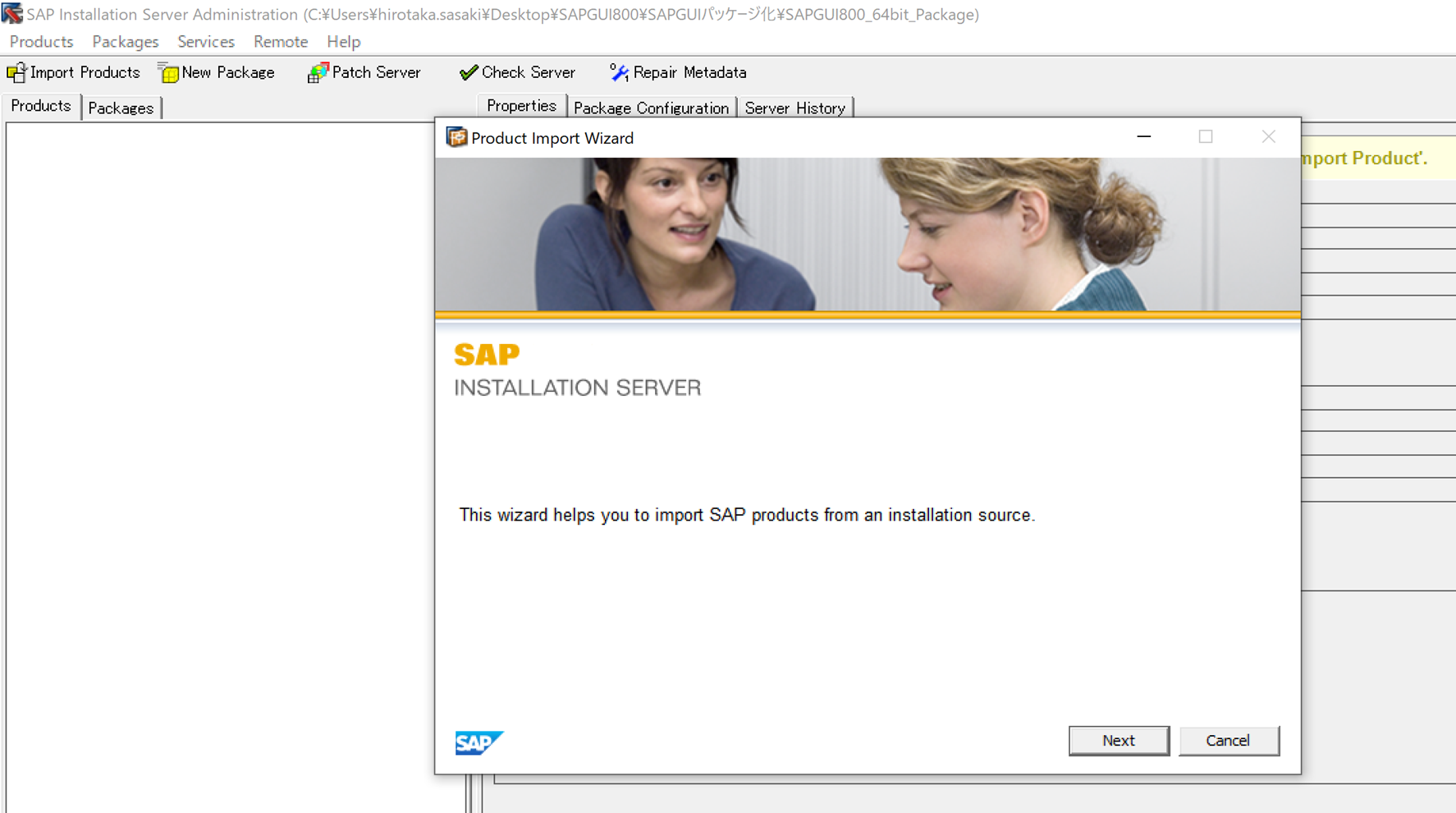The width and height of the screenshot is (1456, 813).
Task: Minimize the Product Import Wizard window
Action: coord(1143,137)
